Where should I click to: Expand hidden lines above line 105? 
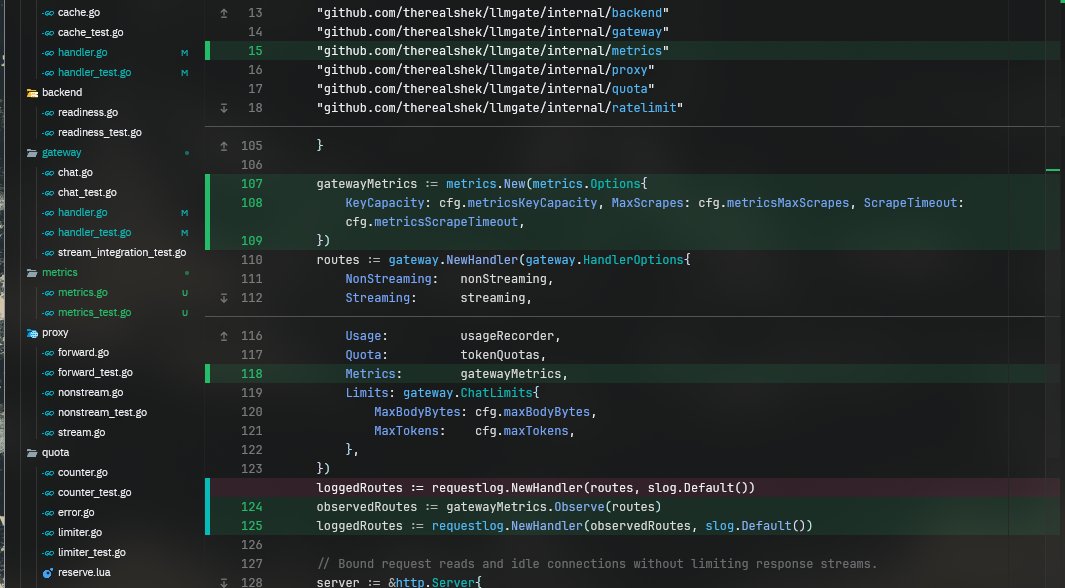click(223, 146)
